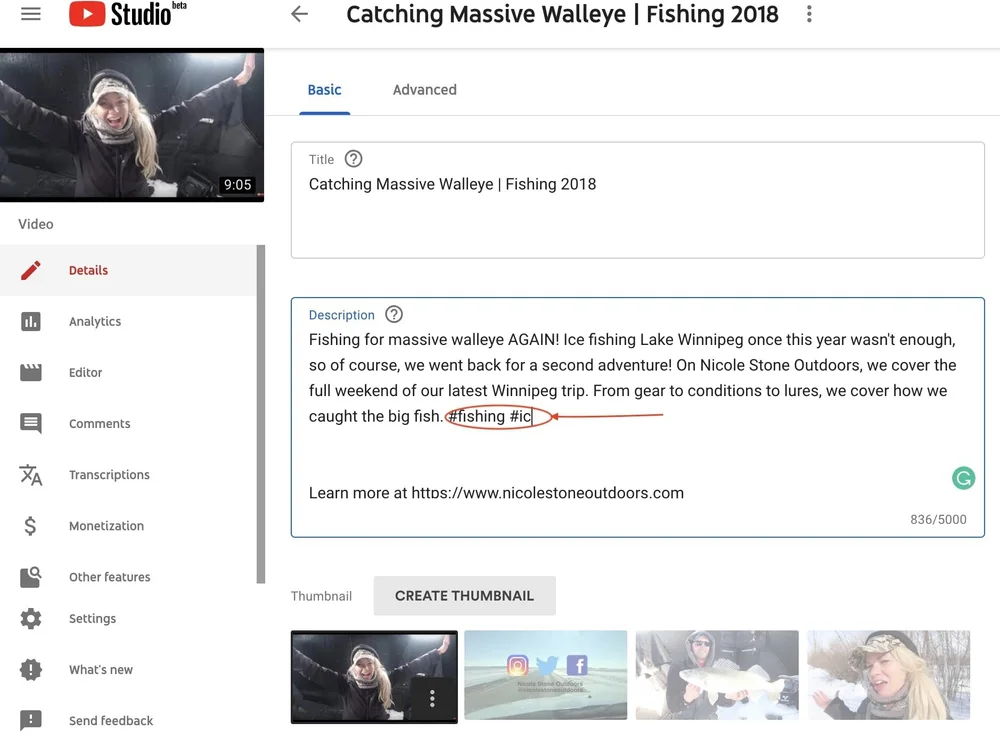
Task: Open the Monetization section
Action: (x=106, y=525)
